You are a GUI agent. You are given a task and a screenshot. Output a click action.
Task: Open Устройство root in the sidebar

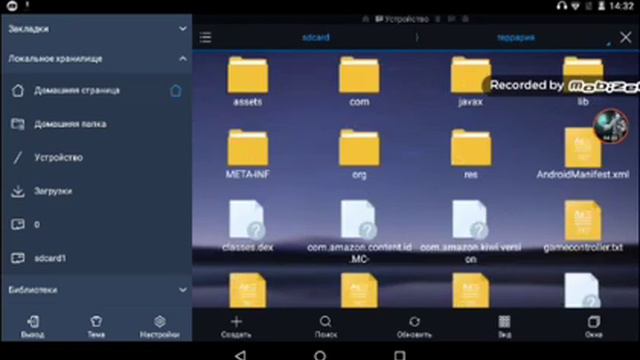click(x=97, y=157)
